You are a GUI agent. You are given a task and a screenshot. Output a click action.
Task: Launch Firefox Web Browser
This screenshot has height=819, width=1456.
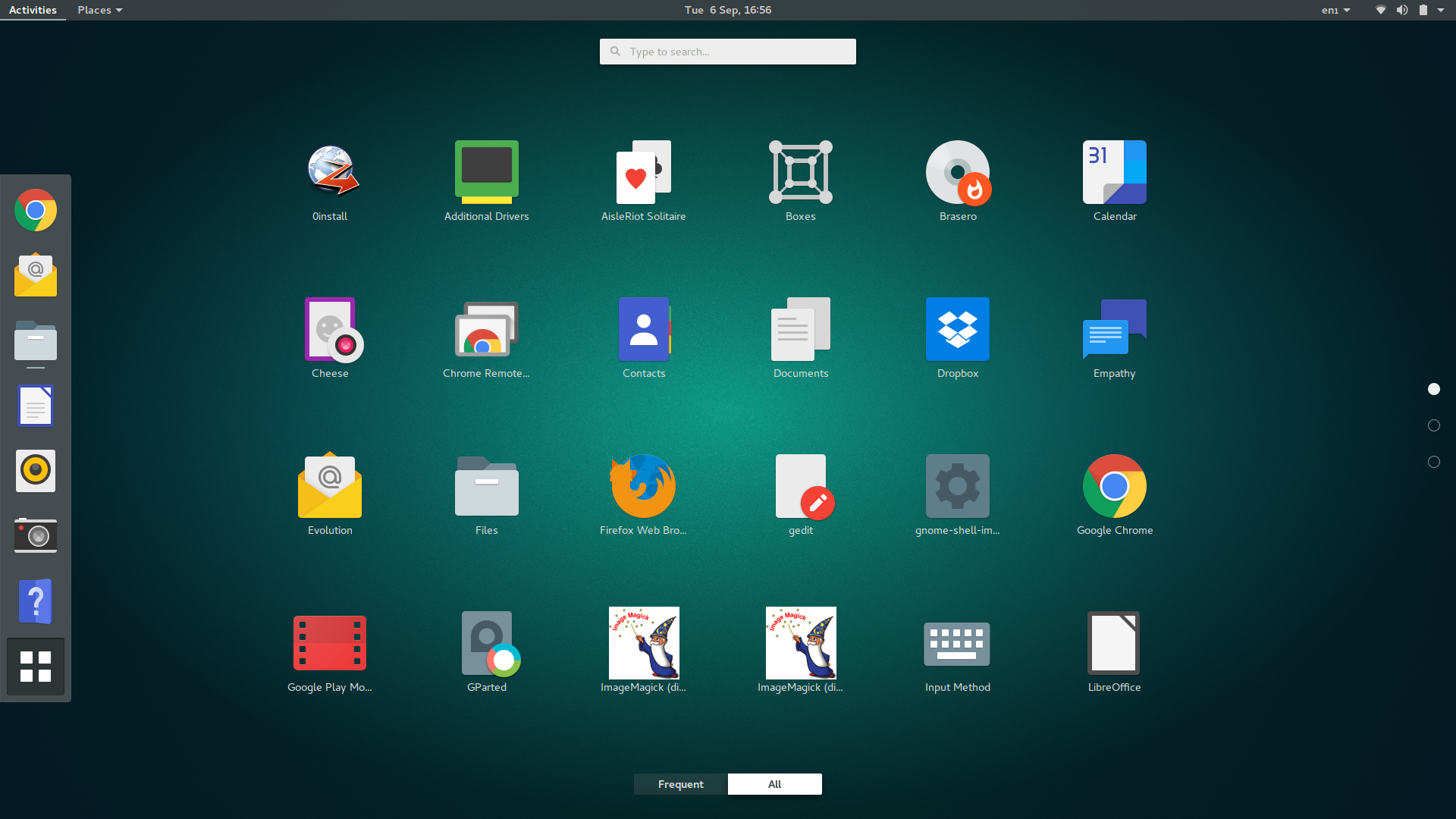[x=644, y=486]
